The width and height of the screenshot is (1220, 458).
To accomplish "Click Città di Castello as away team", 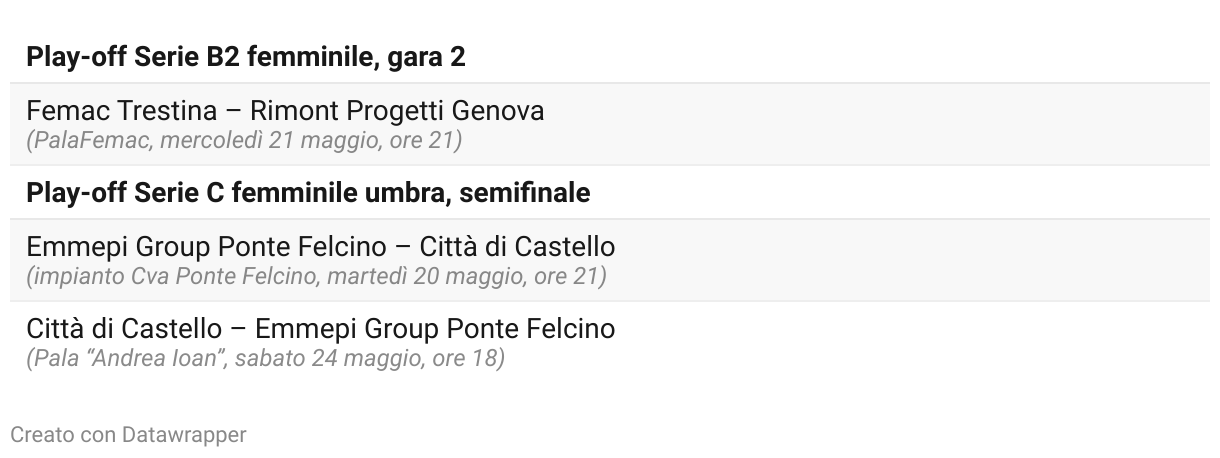I will pyautogui.click(x=517, y=246).
